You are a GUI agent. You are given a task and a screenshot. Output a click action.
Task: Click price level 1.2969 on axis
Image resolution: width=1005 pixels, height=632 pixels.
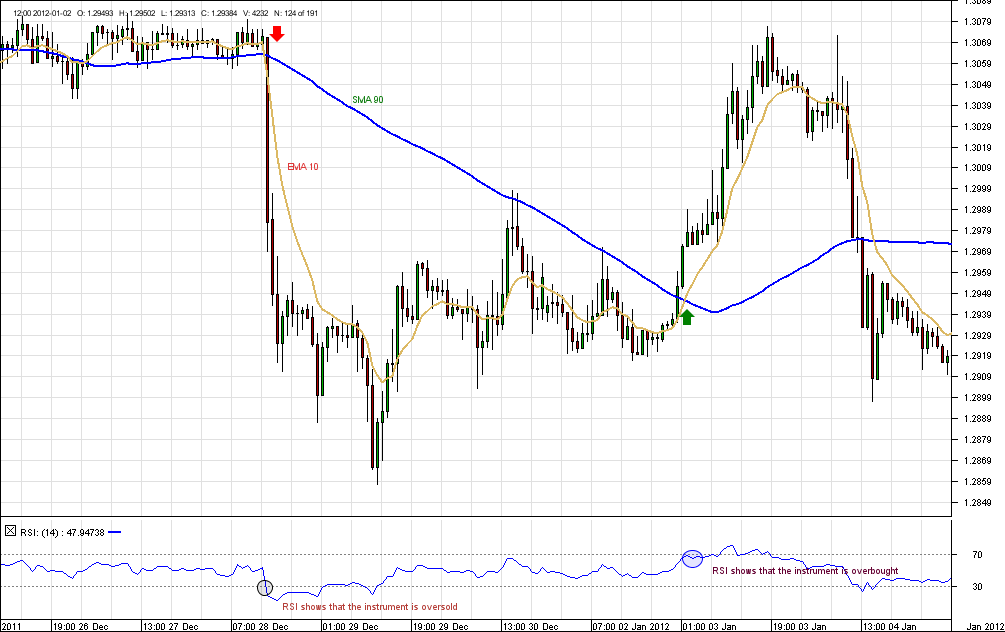tap(977, 251)
